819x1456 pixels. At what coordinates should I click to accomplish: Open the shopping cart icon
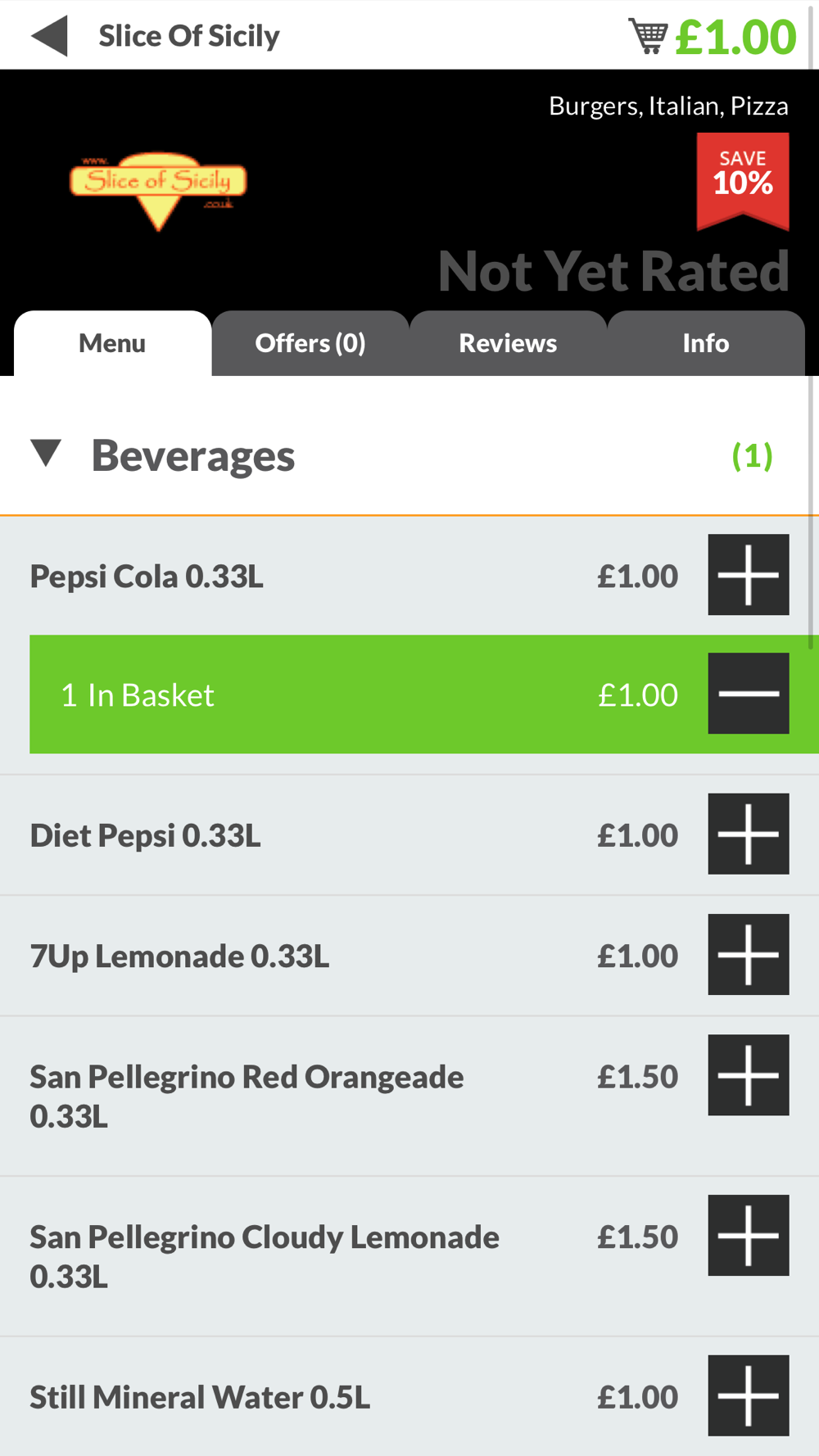tap(648, 37)
